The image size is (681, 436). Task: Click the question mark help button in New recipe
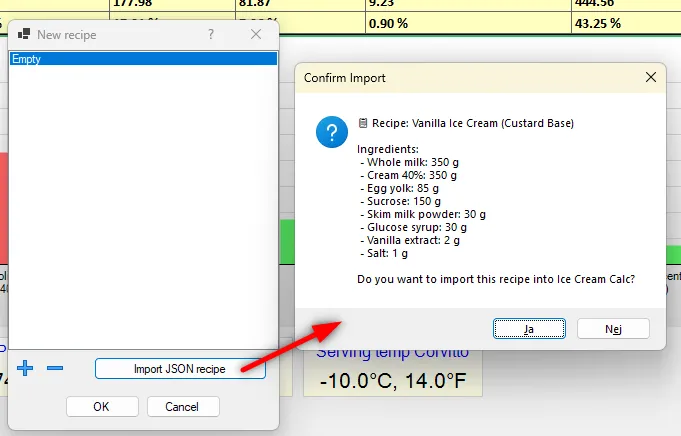[x=211, y=34]
